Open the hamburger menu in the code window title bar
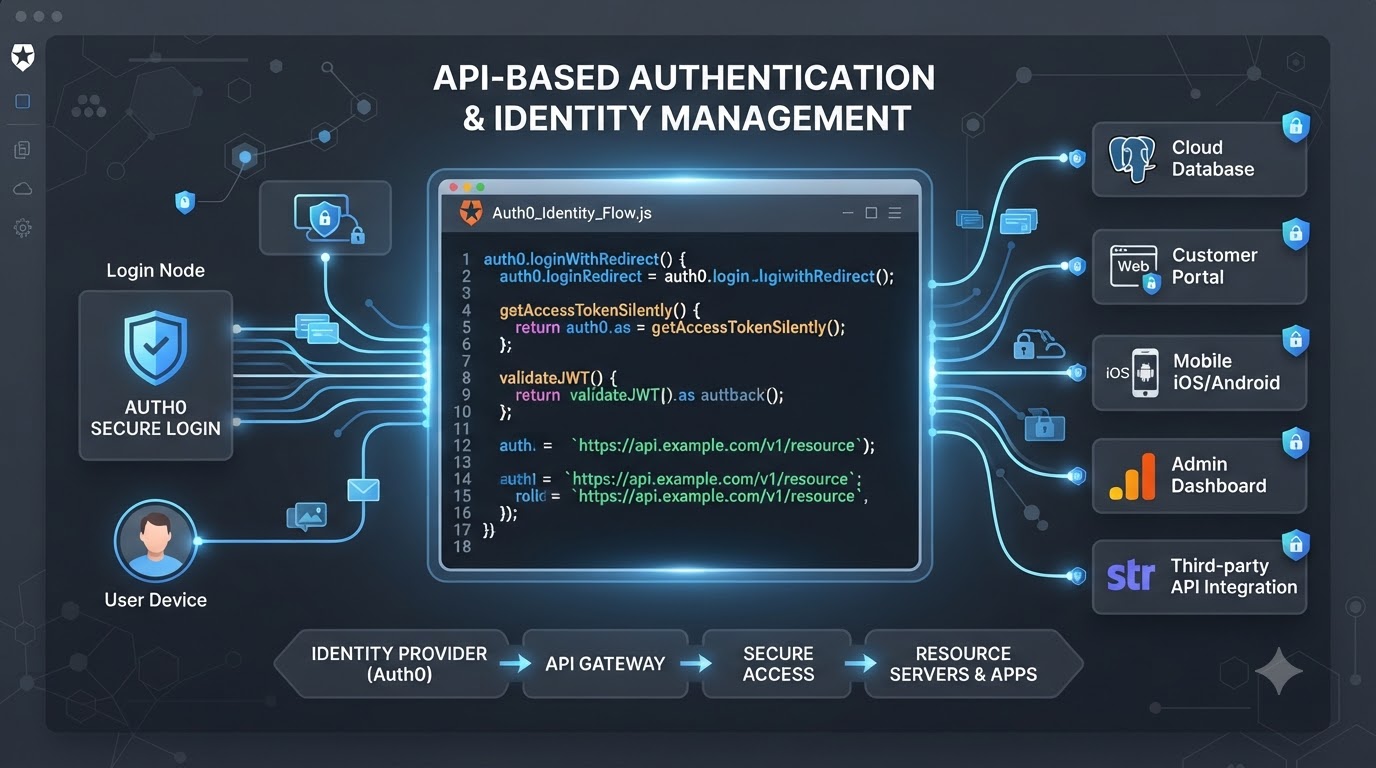This screenshot has height=768, width=1376. coord(895,213)
